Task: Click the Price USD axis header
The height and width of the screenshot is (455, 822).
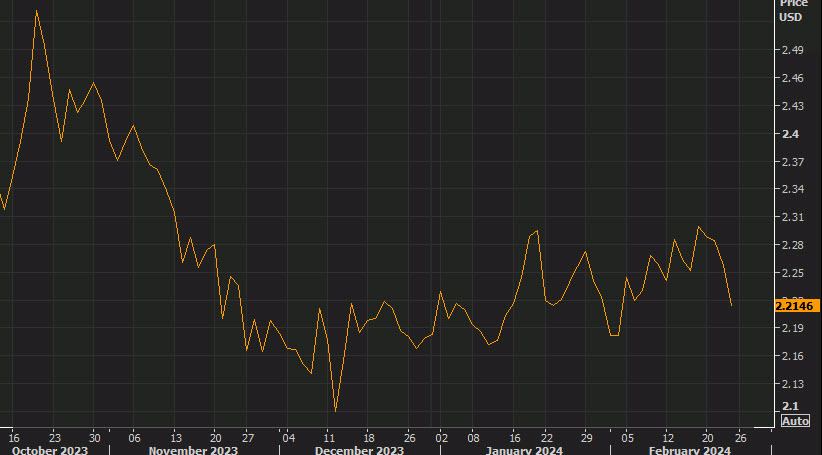Action: click(x=792, y=10)
